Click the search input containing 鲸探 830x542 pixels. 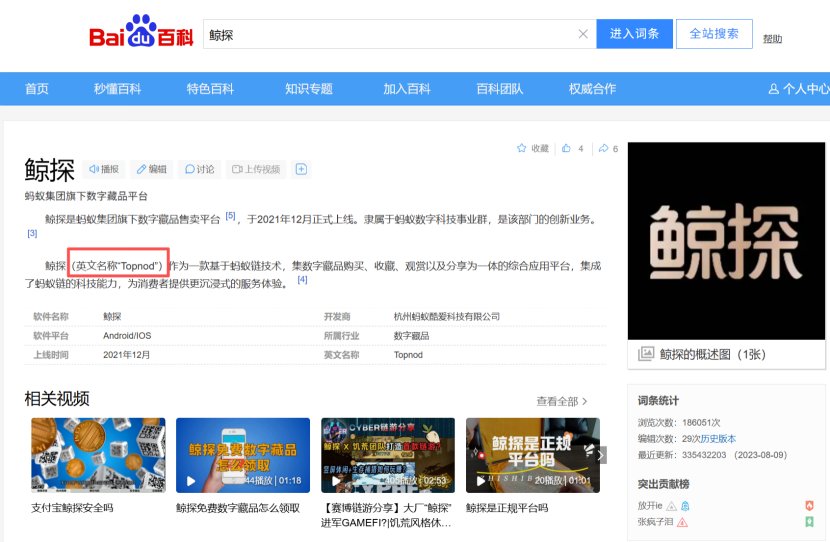pos(390,34)
